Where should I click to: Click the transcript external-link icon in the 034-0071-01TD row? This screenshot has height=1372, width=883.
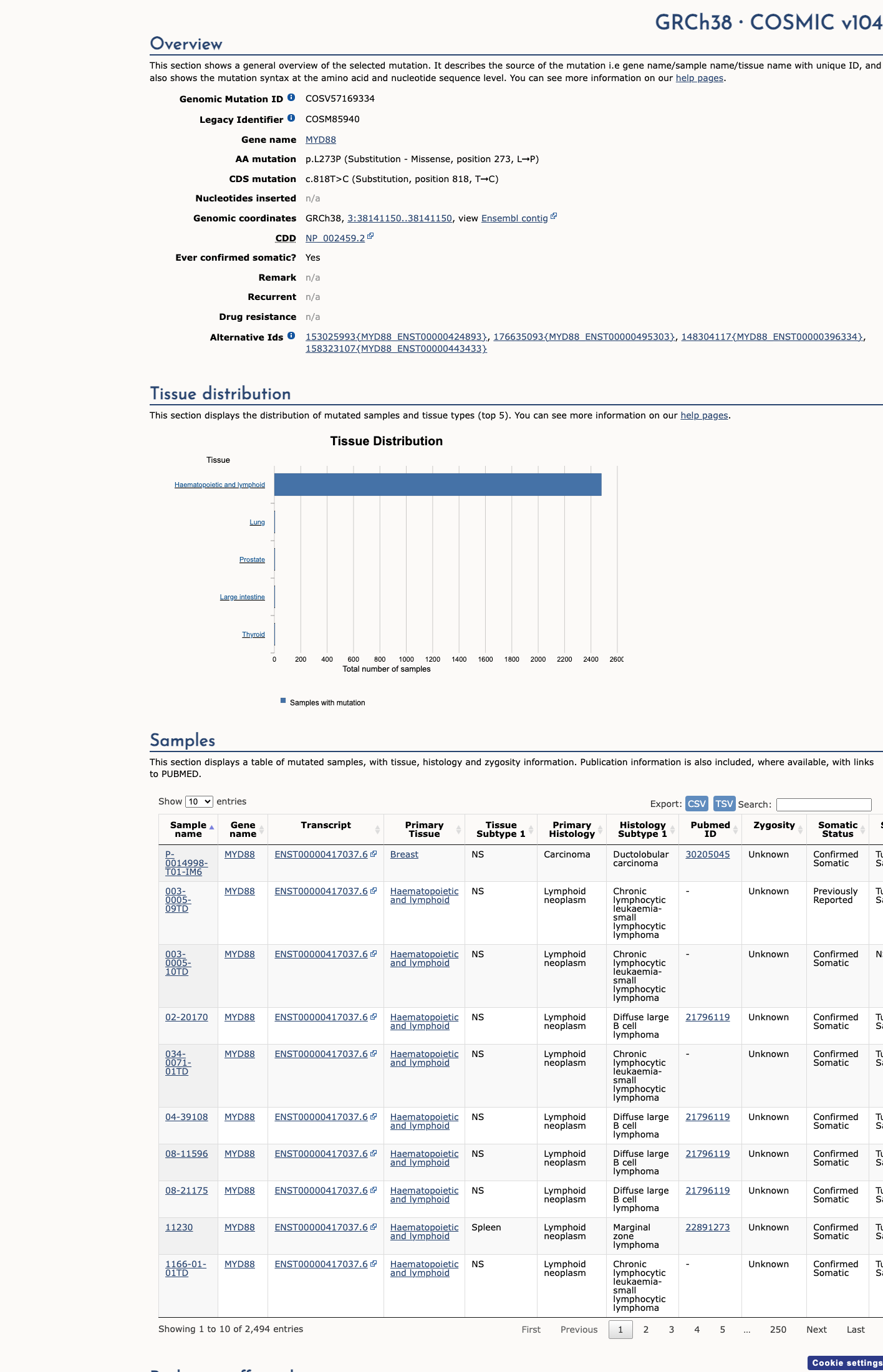click(x=374, y=1053)
